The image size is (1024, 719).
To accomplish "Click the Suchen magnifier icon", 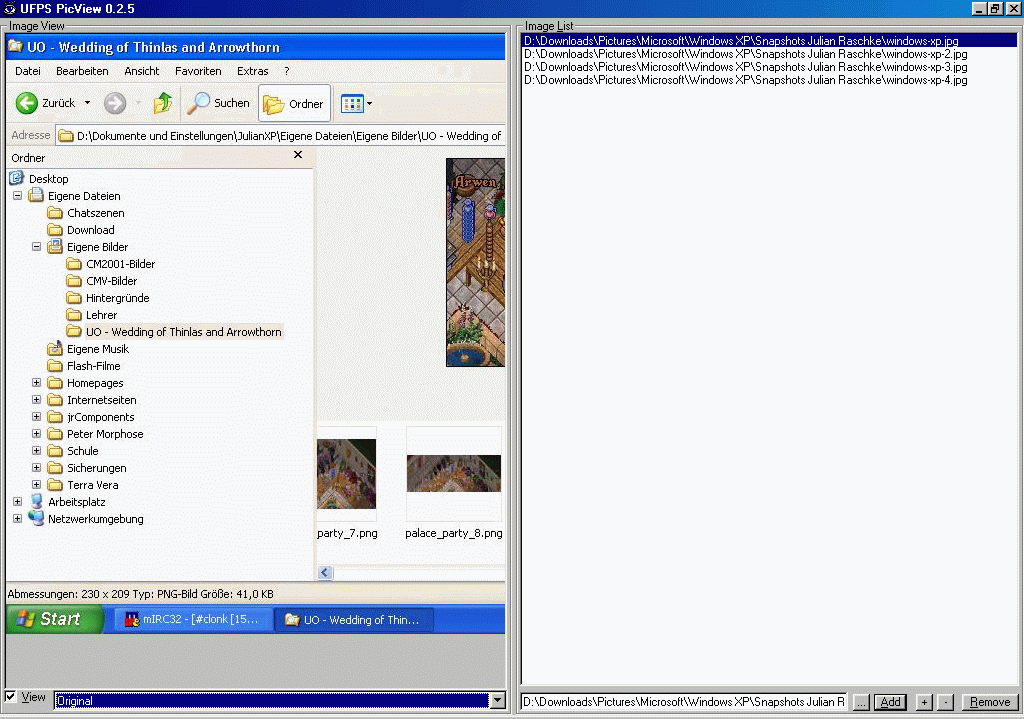I will pyautogui.click(x=198, y=103).
